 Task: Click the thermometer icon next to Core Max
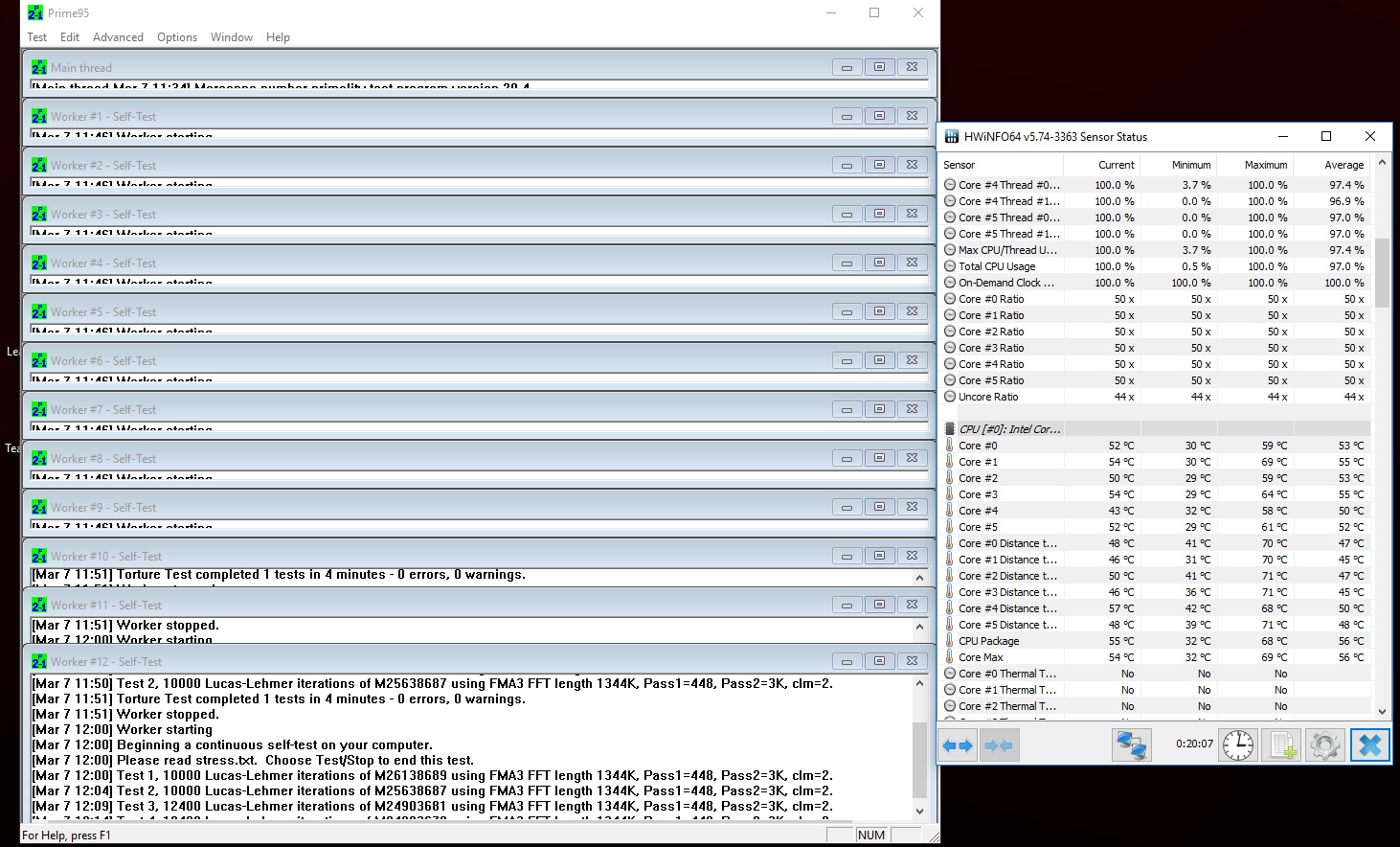click(950, 657)
